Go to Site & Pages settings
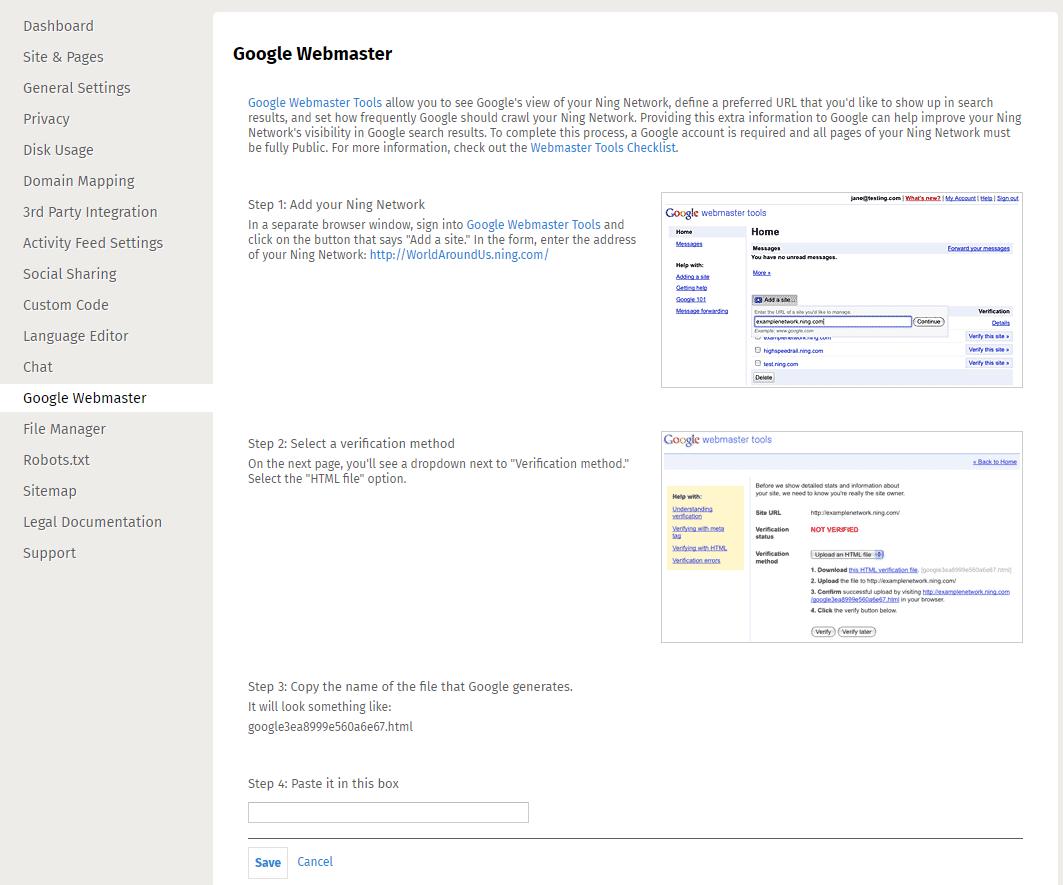Screen dimensions: 1063x885 coord(63,57)
